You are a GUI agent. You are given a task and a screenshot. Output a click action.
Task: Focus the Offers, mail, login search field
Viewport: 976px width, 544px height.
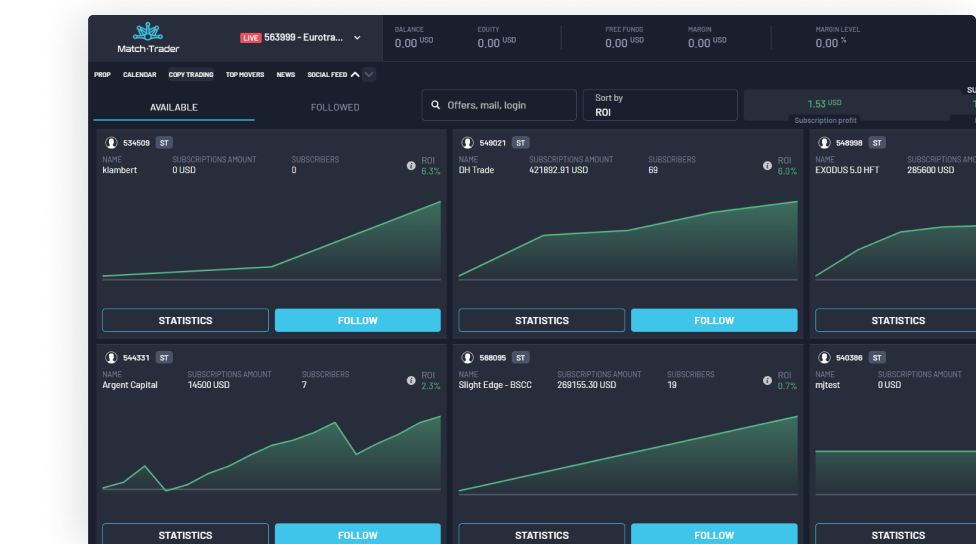[499, 105]
